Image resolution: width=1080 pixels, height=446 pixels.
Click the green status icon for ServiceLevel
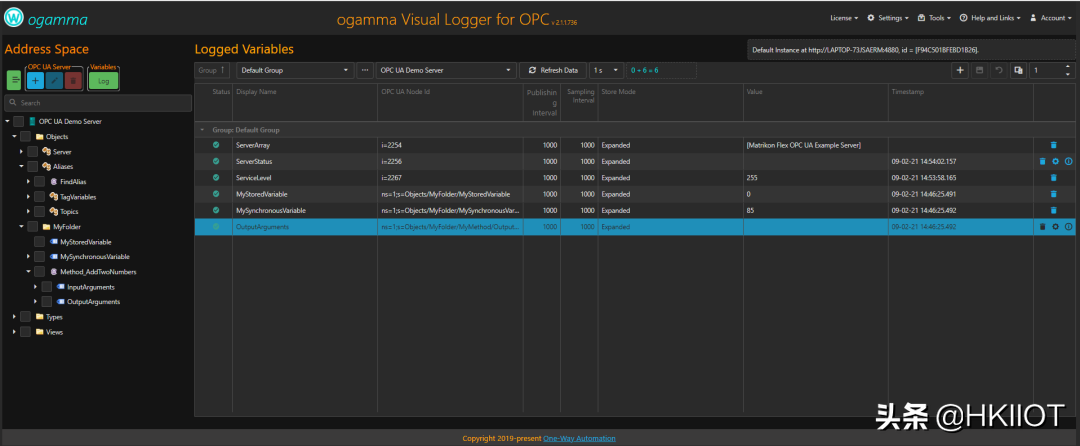click(216, 178)
